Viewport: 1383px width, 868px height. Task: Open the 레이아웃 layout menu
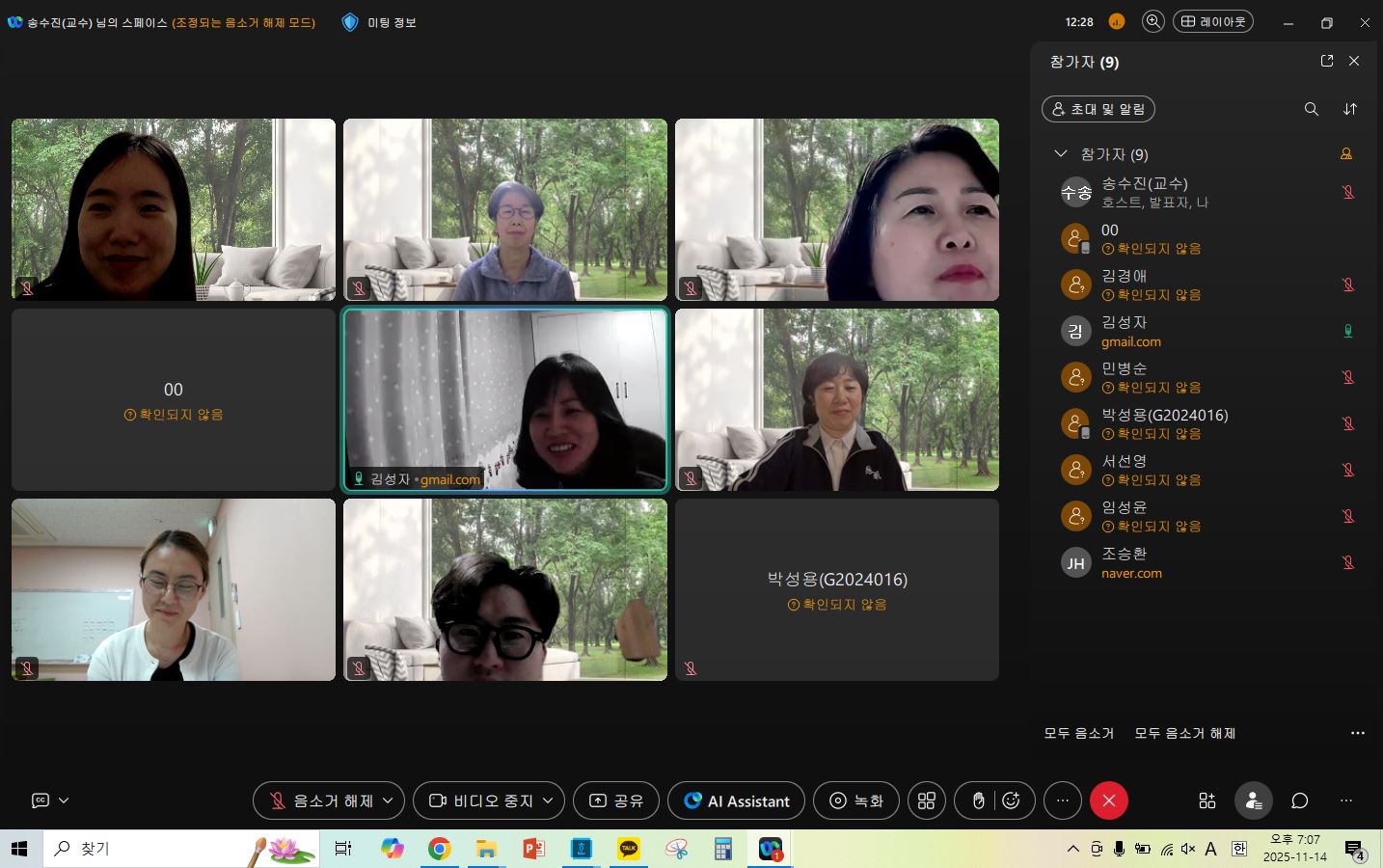tap(1212, 21)
